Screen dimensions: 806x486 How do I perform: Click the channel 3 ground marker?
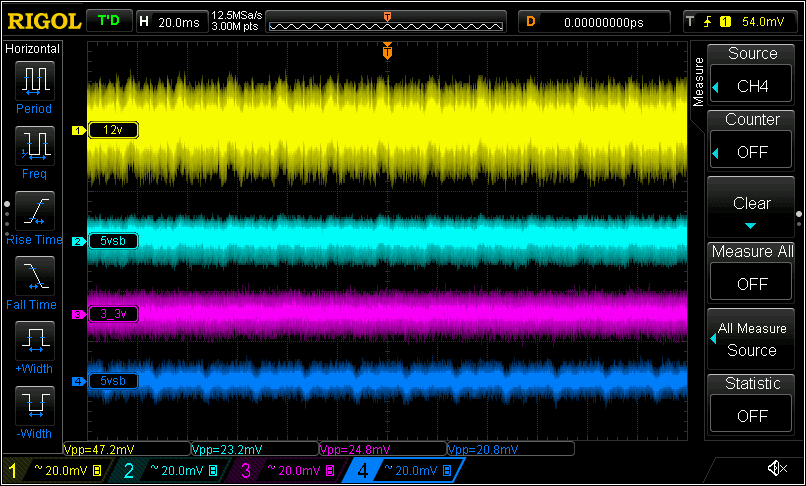78,314
